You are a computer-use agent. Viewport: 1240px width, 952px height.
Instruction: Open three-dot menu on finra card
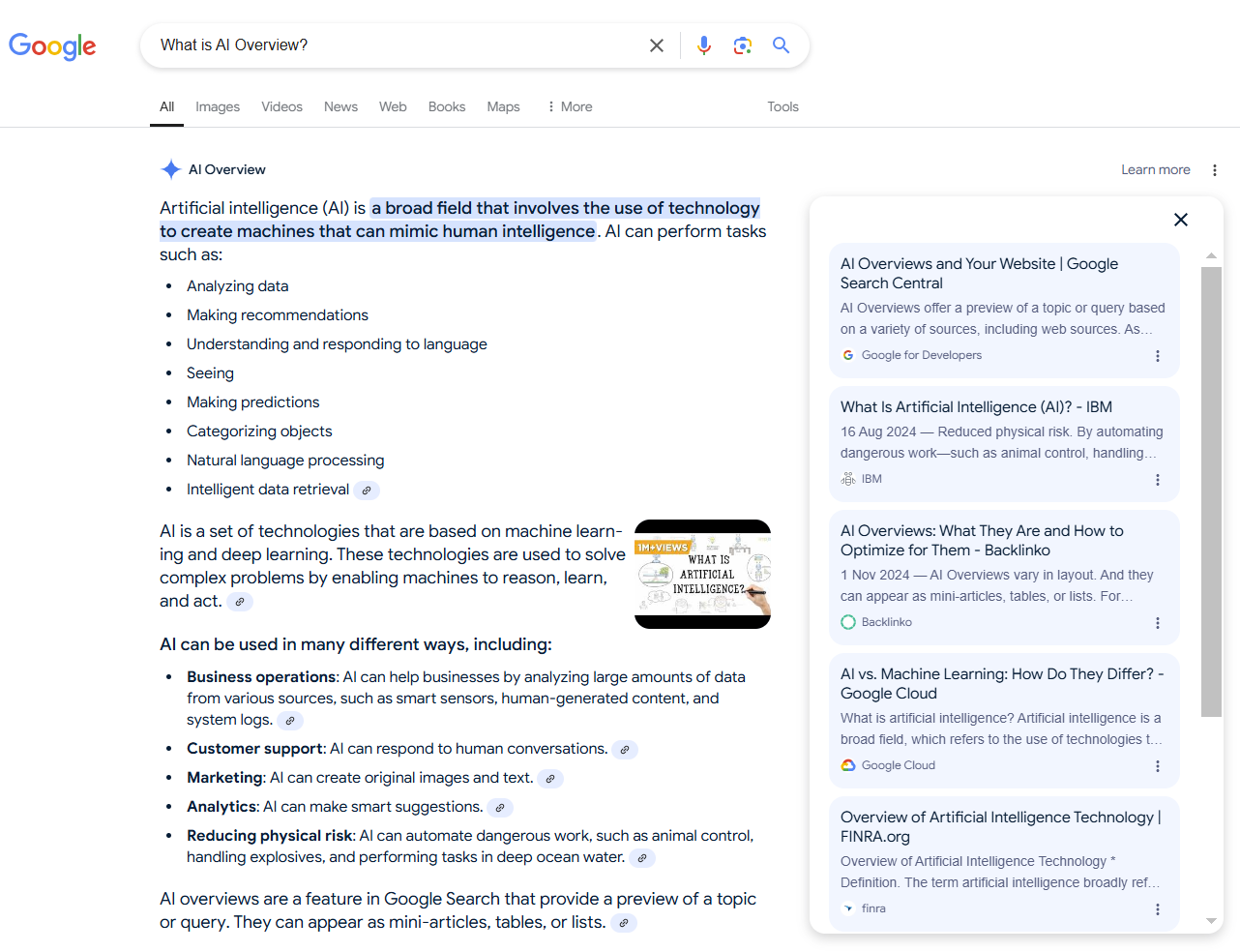[x=1158, y=909]
